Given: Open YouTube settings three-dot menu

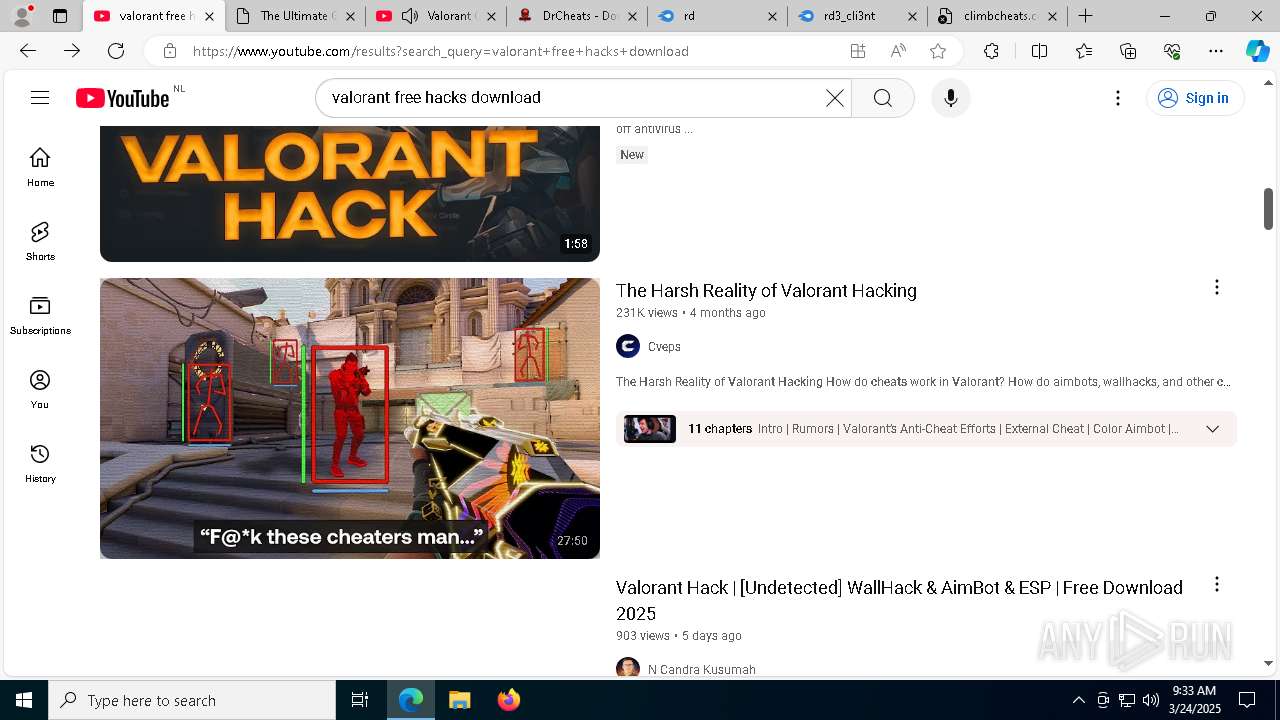Looking at the screenshot, I should point(1118,98).
